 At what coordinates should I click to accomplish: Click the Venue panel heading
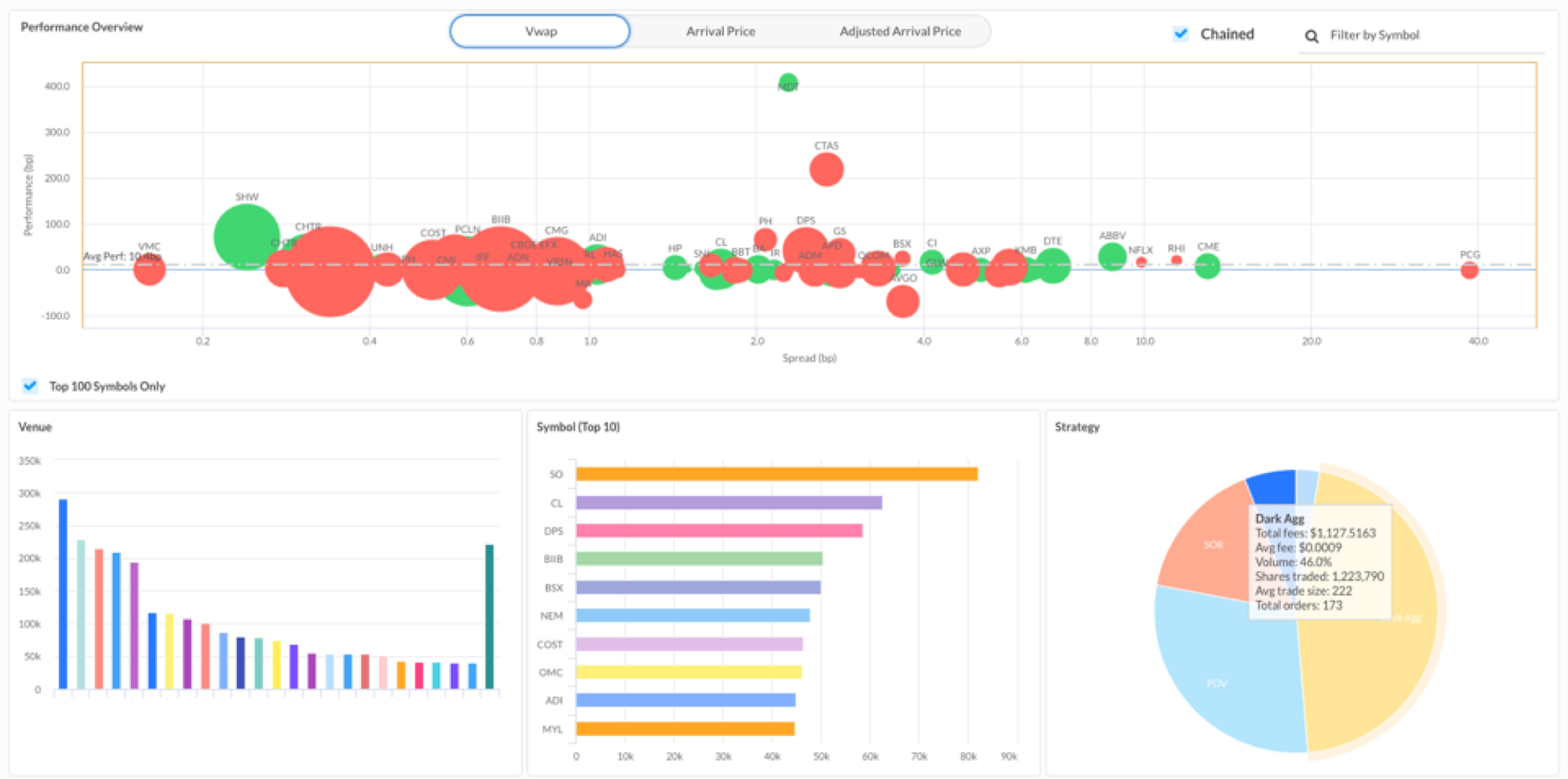pyautogui.click(x=35, y=427)
